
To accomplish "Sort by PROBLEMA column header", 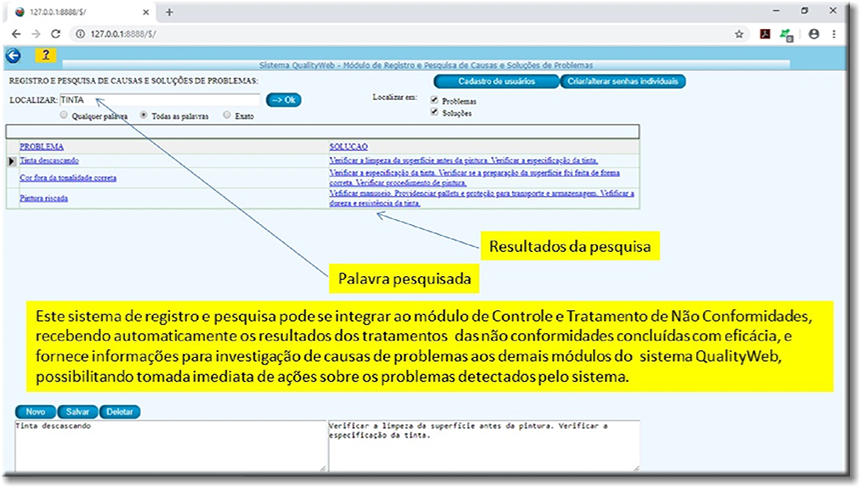I will [42, 147].
